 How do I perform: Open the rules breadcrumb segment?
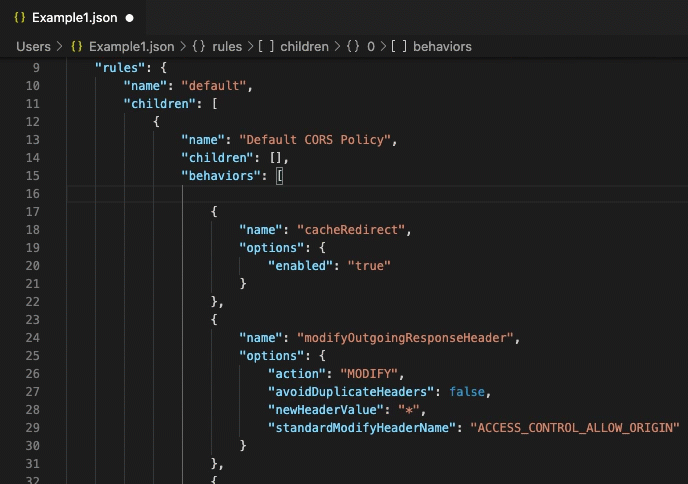(x=227, y=47)
